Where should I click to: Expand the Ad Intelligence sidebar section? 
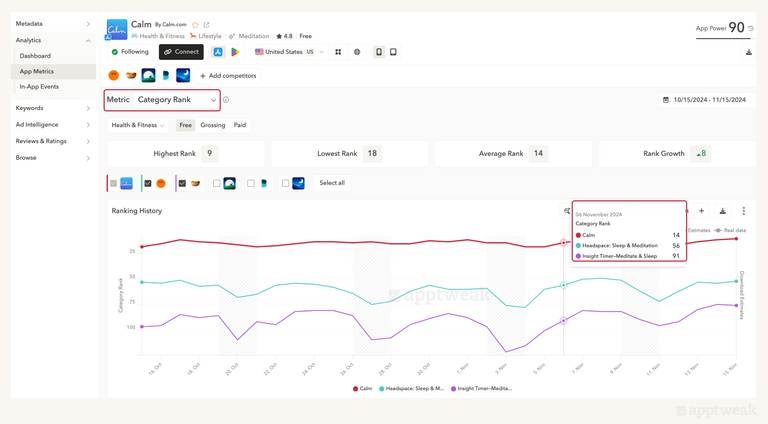53,125
